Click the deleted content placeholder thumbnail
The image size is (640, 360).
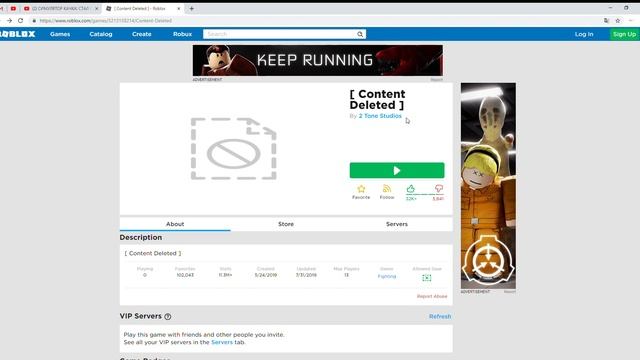click(x=233, y=149)
